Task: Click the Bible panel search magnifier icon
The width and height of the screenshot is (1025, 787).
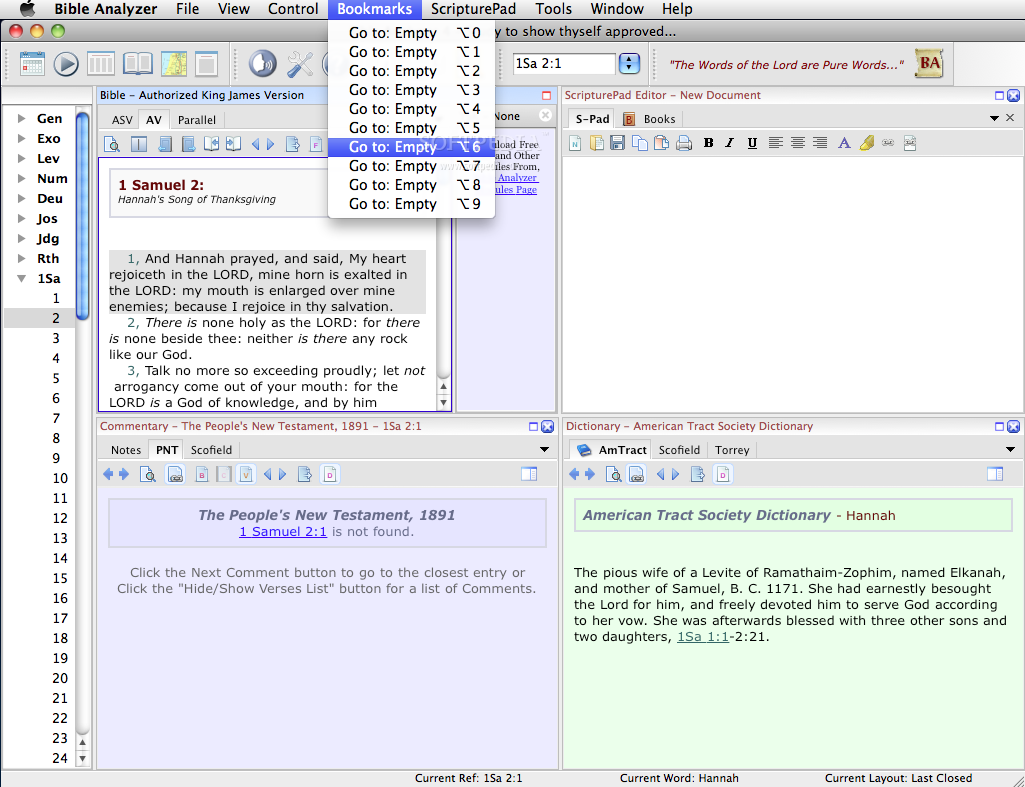Action: [x=112, y=144]
